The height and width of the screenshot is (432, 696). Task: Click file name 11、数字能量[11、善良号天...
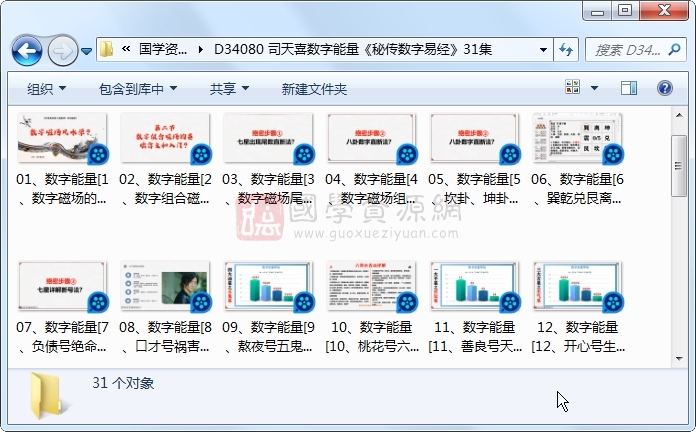pyautogui.click(x=475, y=337)
